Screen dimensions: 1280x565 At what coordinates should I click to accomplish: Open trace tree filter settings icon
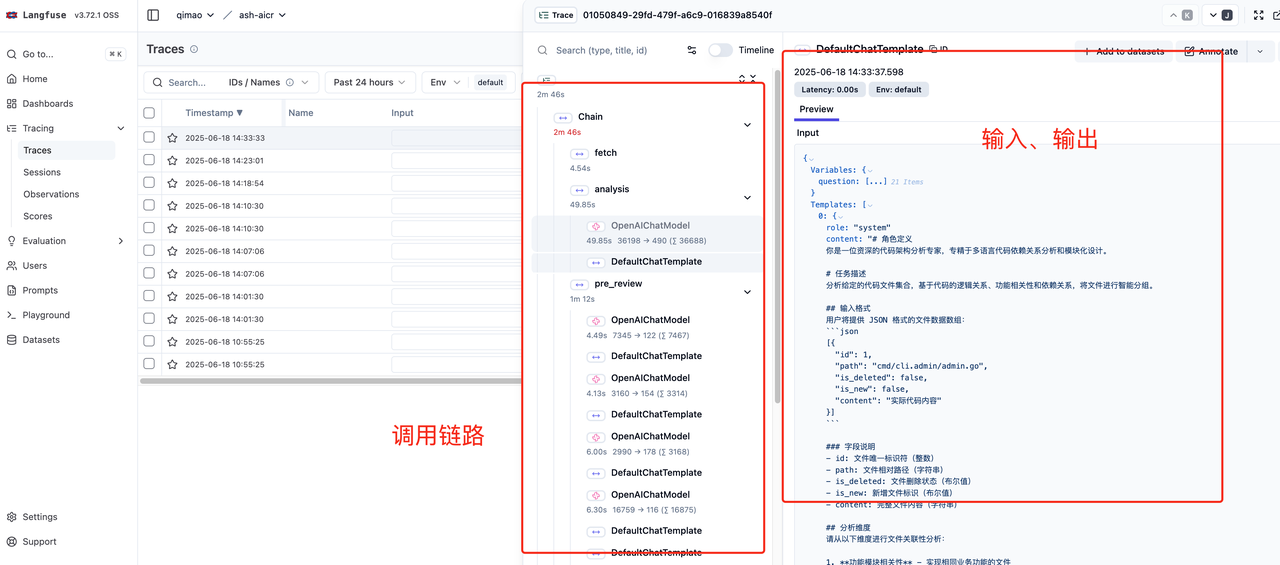coord(692,50)
